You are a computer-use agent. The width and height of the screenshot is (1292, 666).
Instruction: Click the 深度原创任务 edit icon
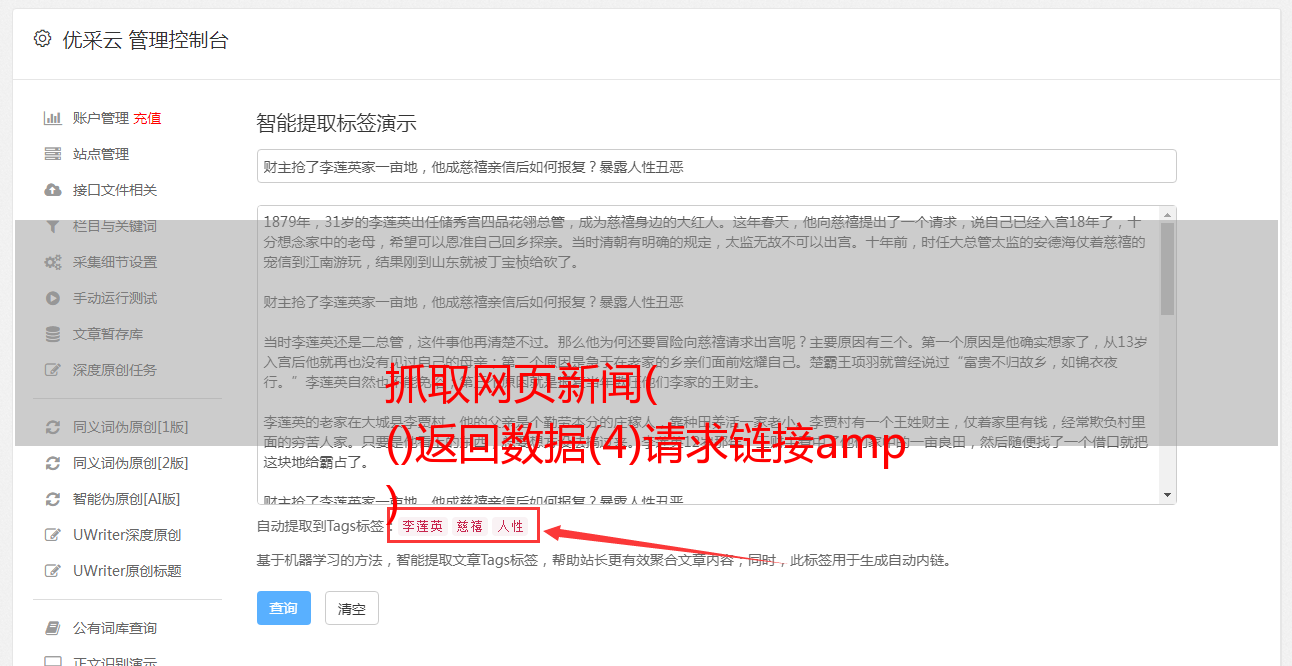(53, 370)
